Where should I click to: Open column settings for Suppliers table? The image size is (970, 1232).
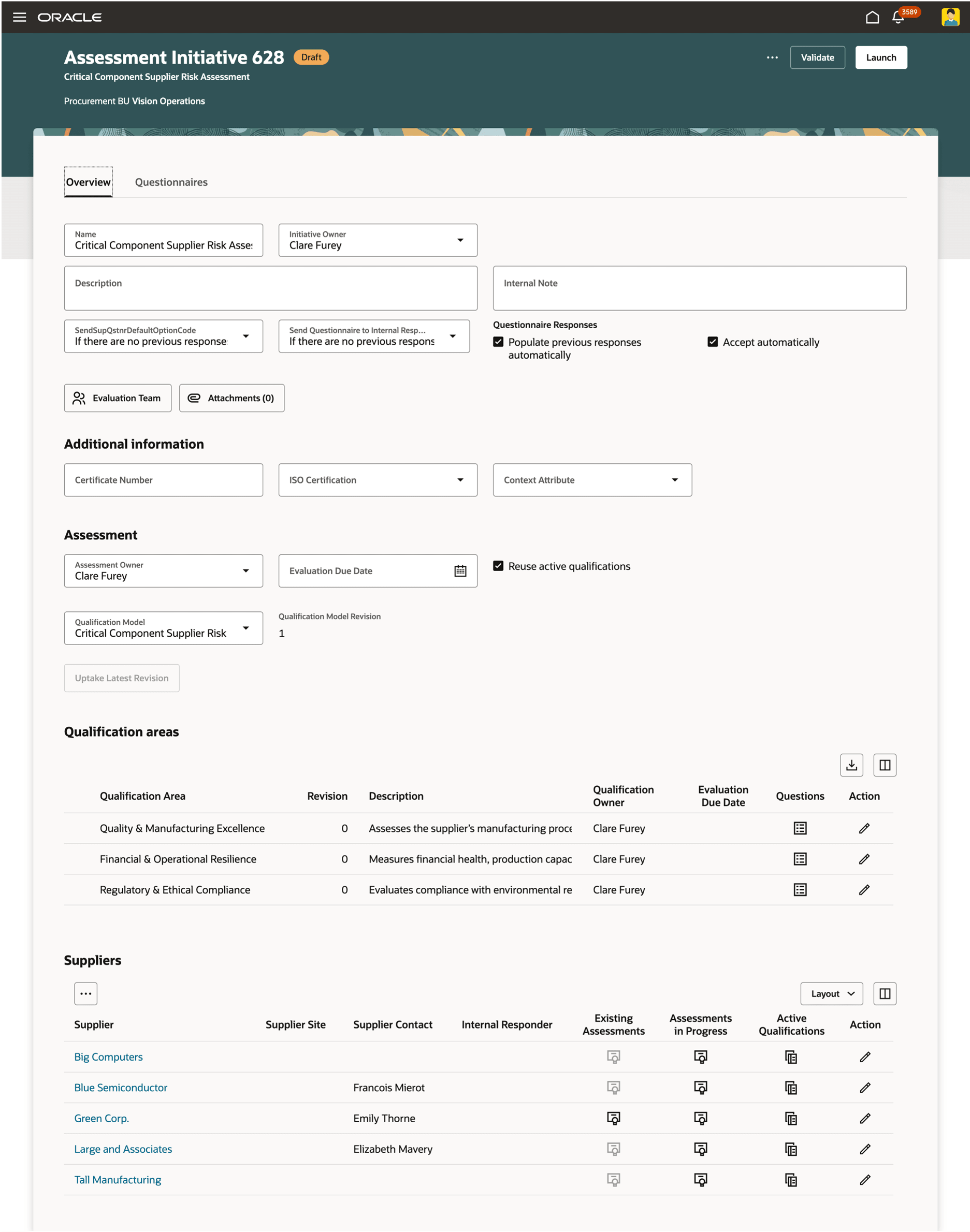[x=884, y=993]
